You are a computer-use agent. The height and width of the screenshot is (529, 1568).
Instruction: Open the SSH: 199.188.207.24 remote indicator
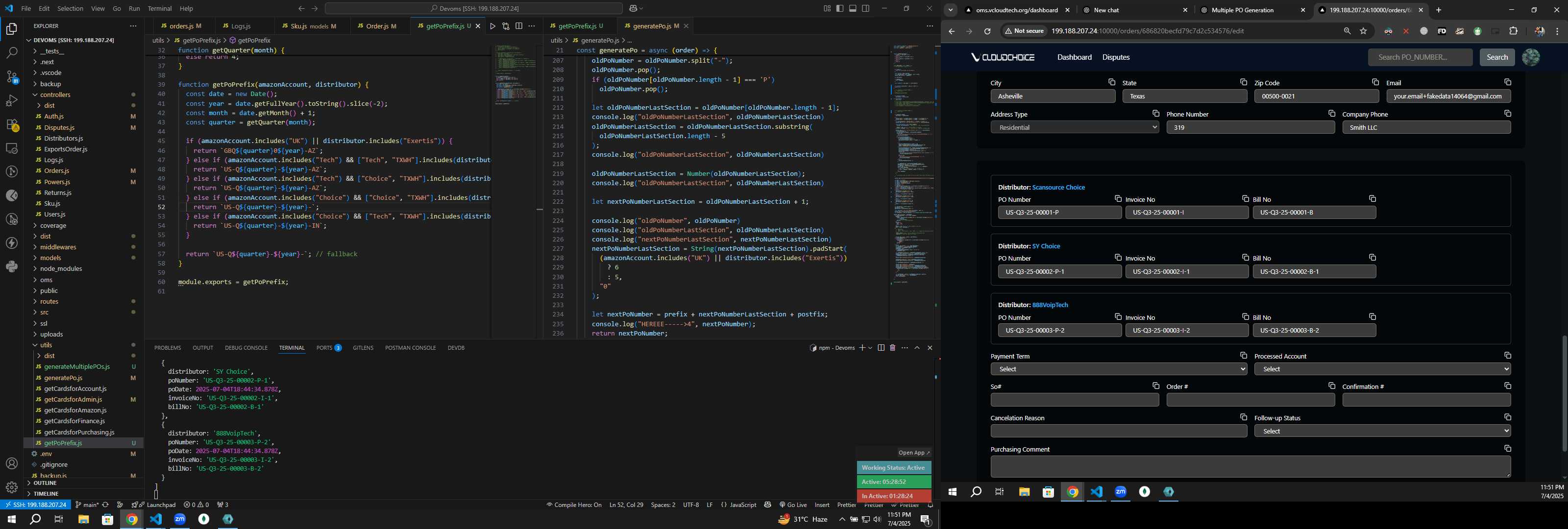(36, 505)
